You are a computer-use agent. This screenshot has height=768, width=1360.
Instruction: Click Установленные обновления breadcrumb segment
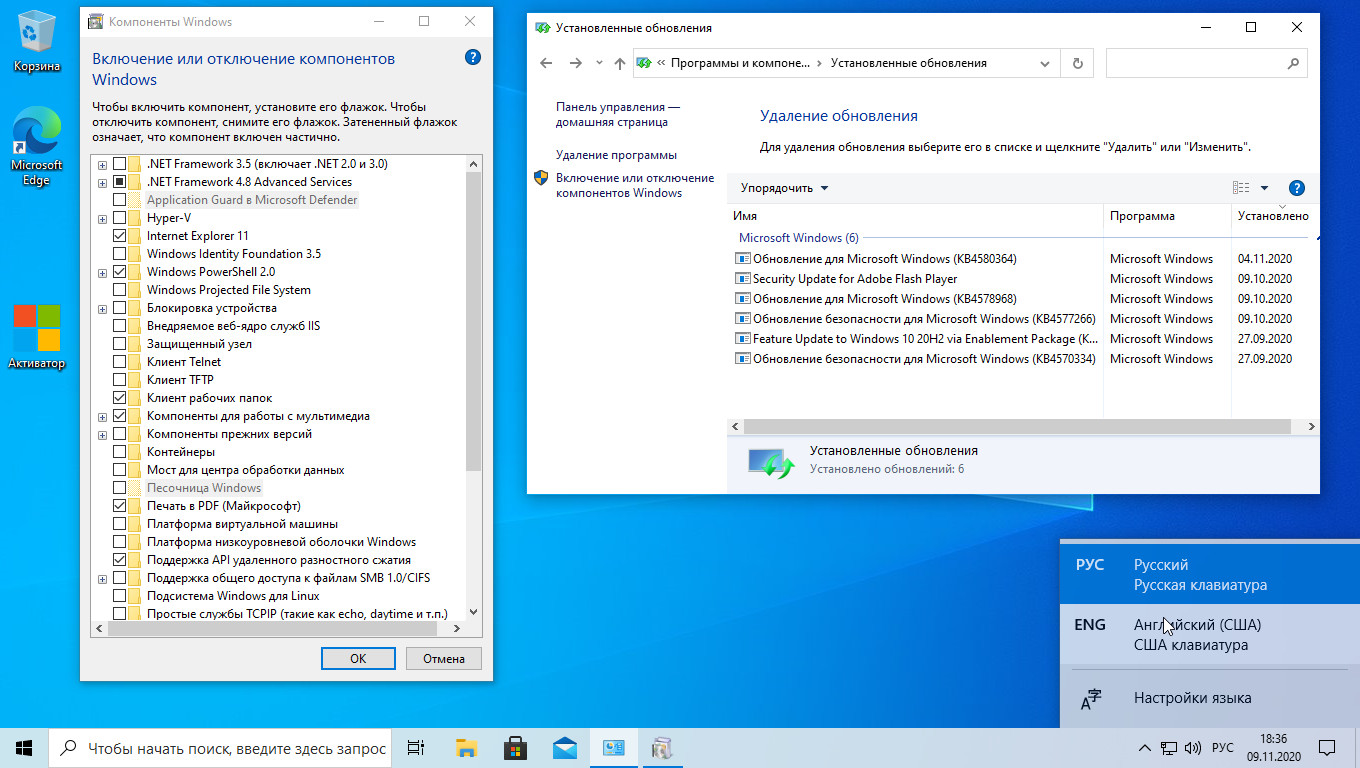coord(909,63)
